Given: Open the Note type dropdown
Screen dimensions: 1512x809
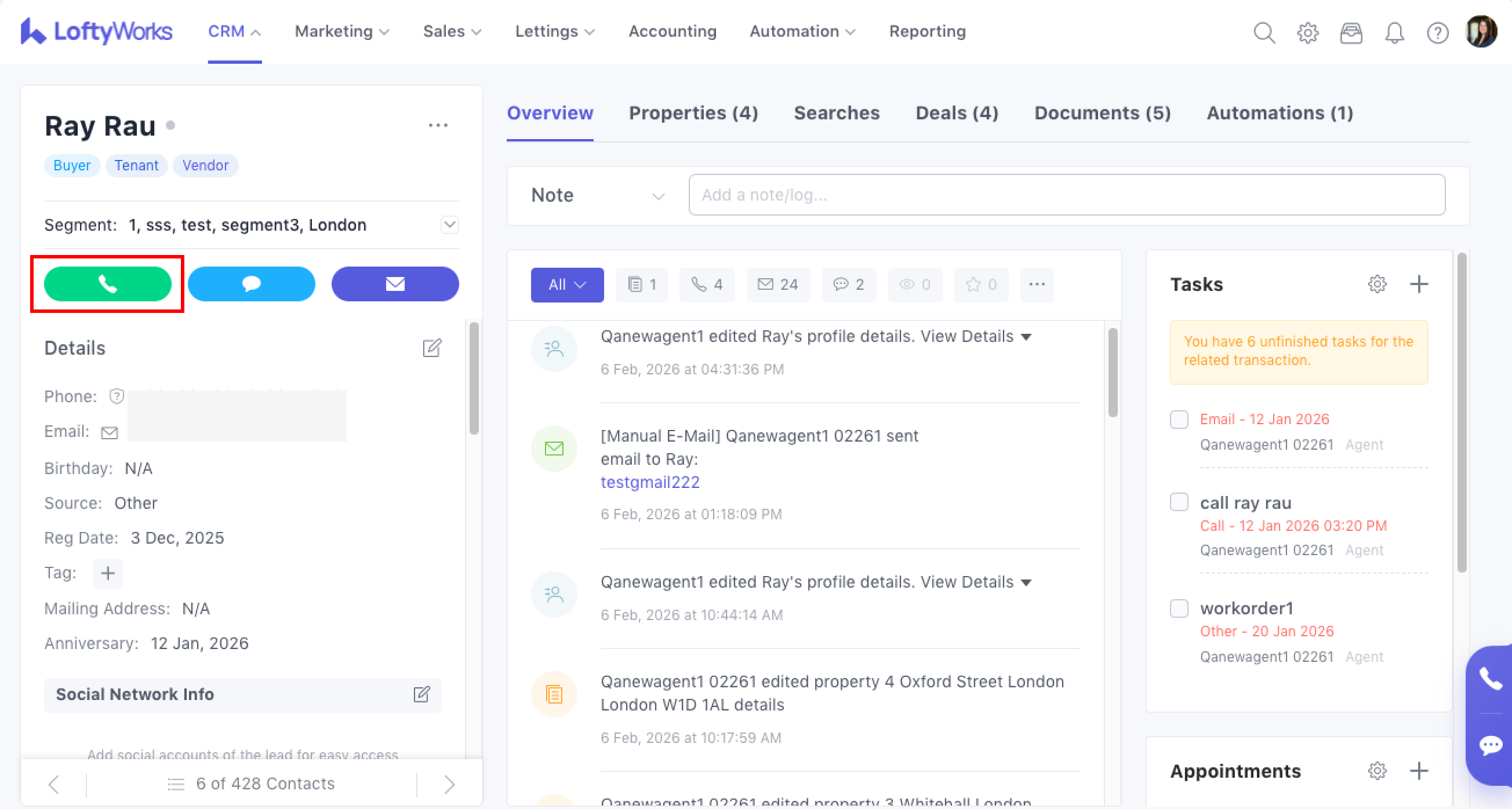Looking at the screenshot, I should pyautogui.click(x=598, y=195).
